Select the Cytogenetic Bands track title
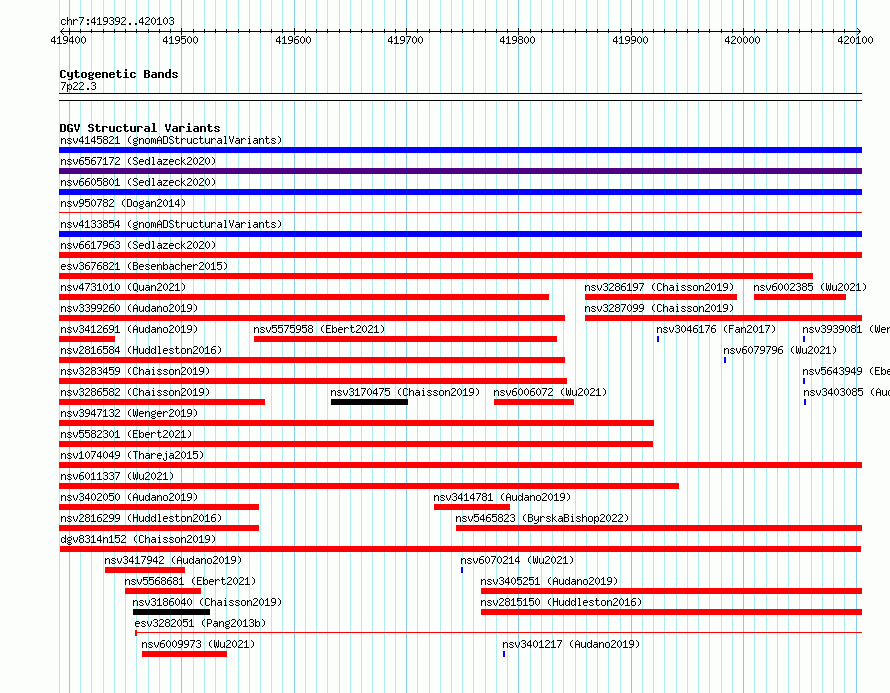 click(x=119, y=74)
